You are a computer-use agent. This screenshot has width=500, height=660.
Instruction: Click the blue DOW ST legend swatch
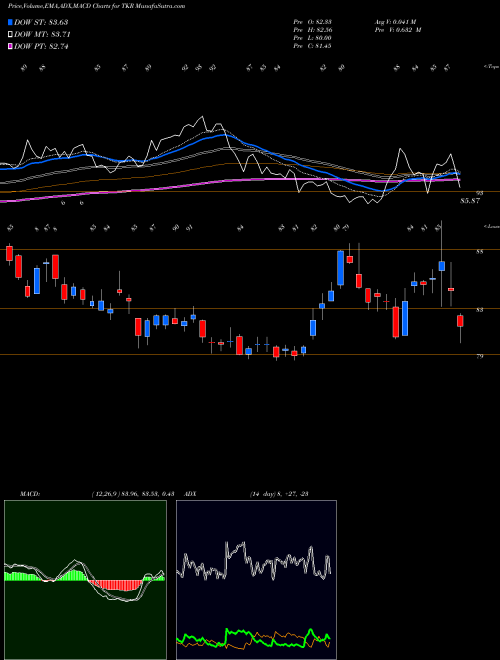click(11, 22)
